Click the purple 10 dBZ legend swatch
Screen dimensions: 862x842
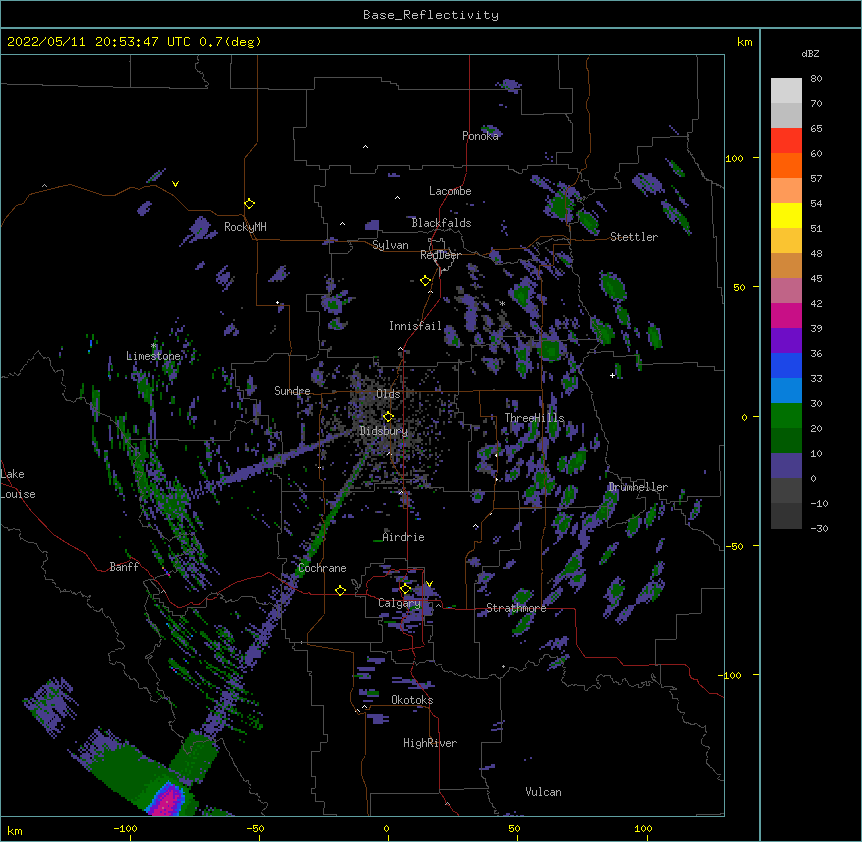click(786, 466)
